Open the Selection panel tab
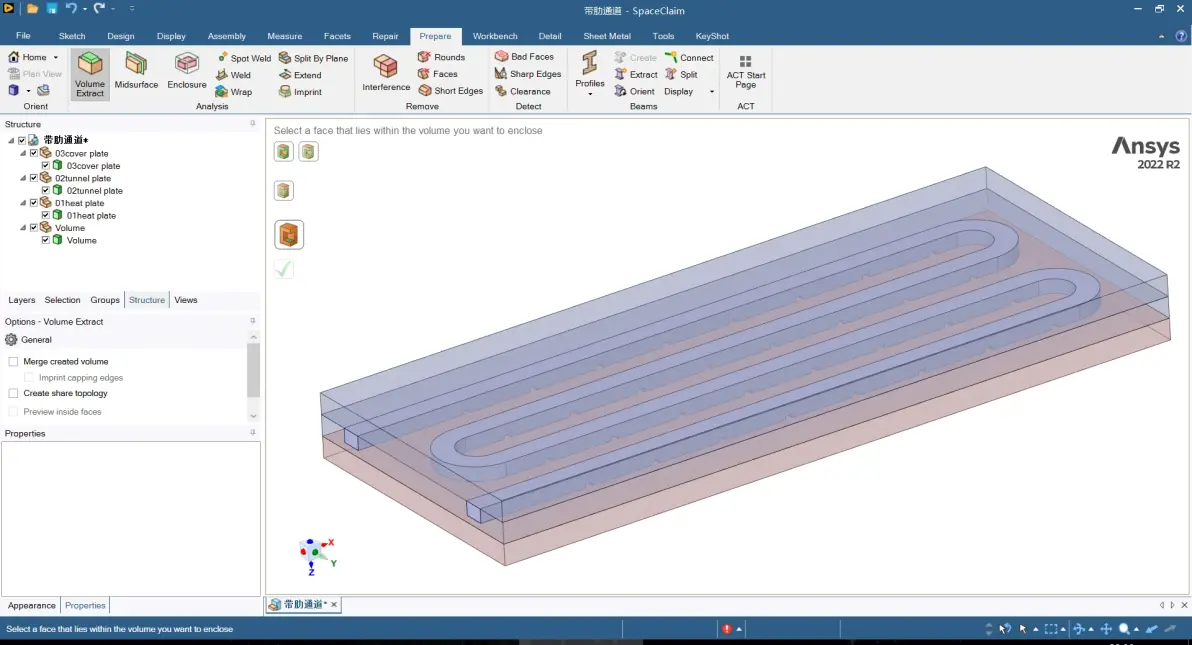 click(62, 300)
